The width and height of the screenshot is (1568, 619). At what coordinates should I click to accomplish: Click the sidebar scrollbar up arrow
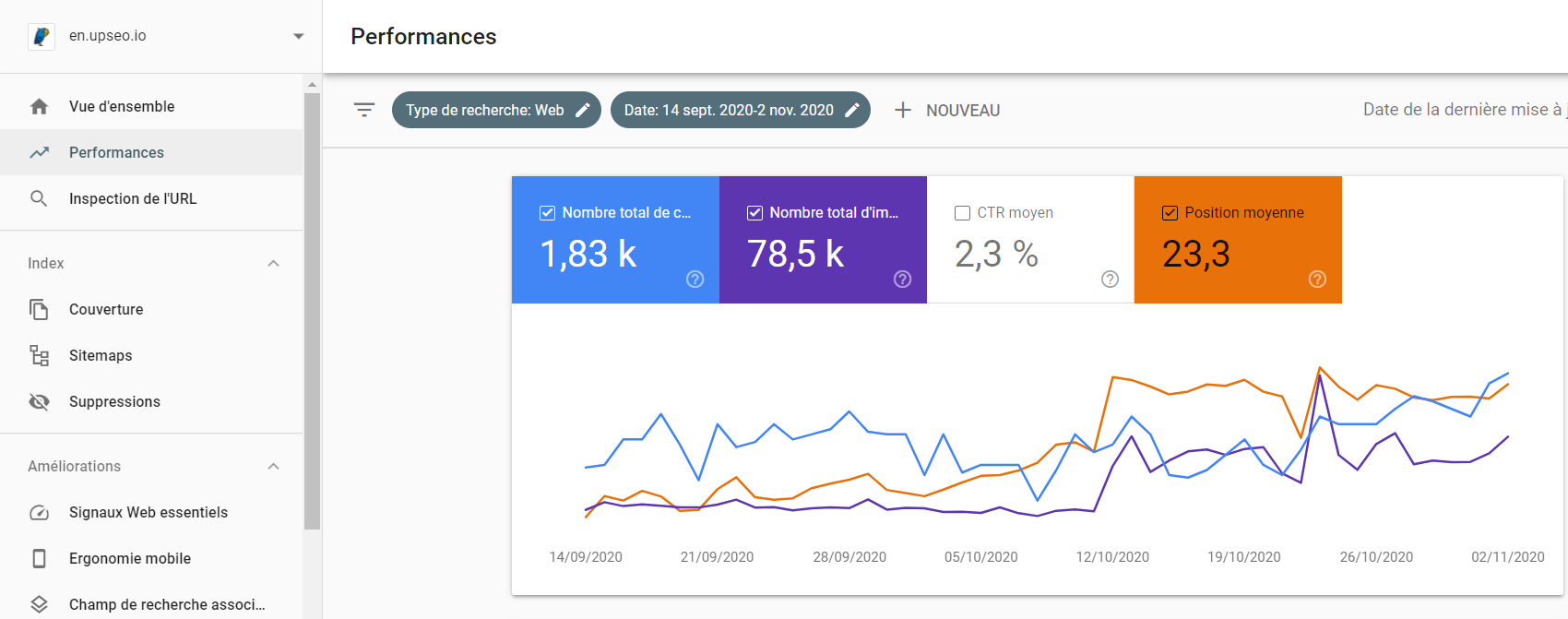[312, 84]
